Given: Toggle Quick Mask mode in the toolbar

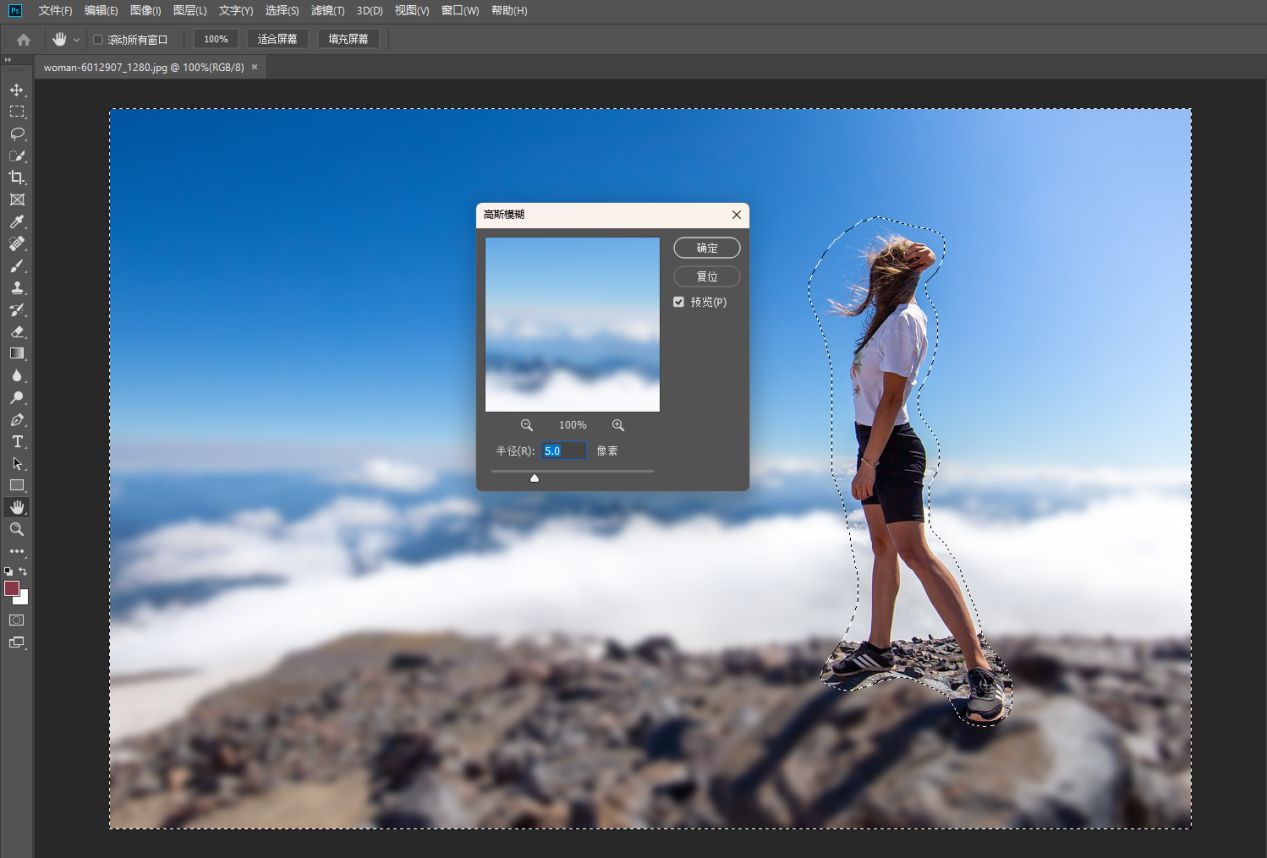Looking at the screenshot, I should (16, 619).
